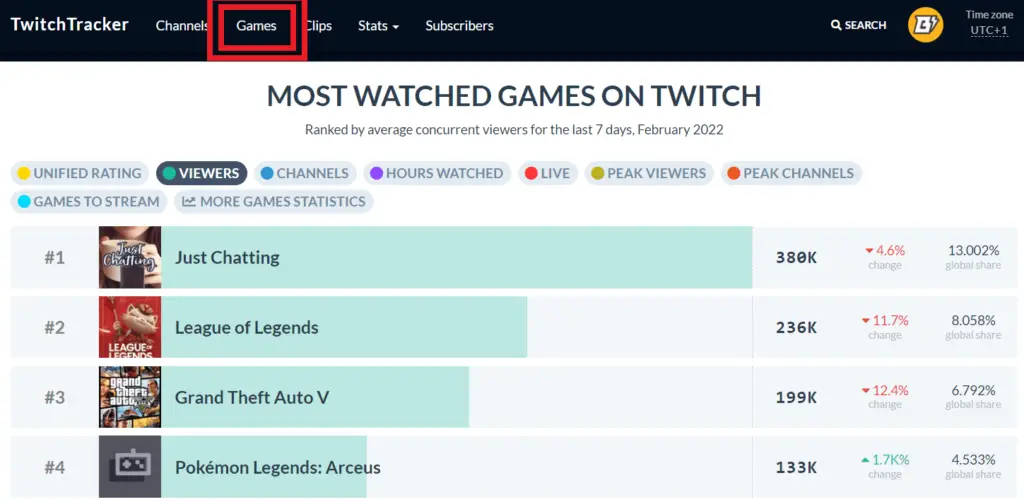Viewport: 1024px width, 502px height.
Task: Click the Pokémon Legends placeholder game icon
Action: click(x=130, y=467)
